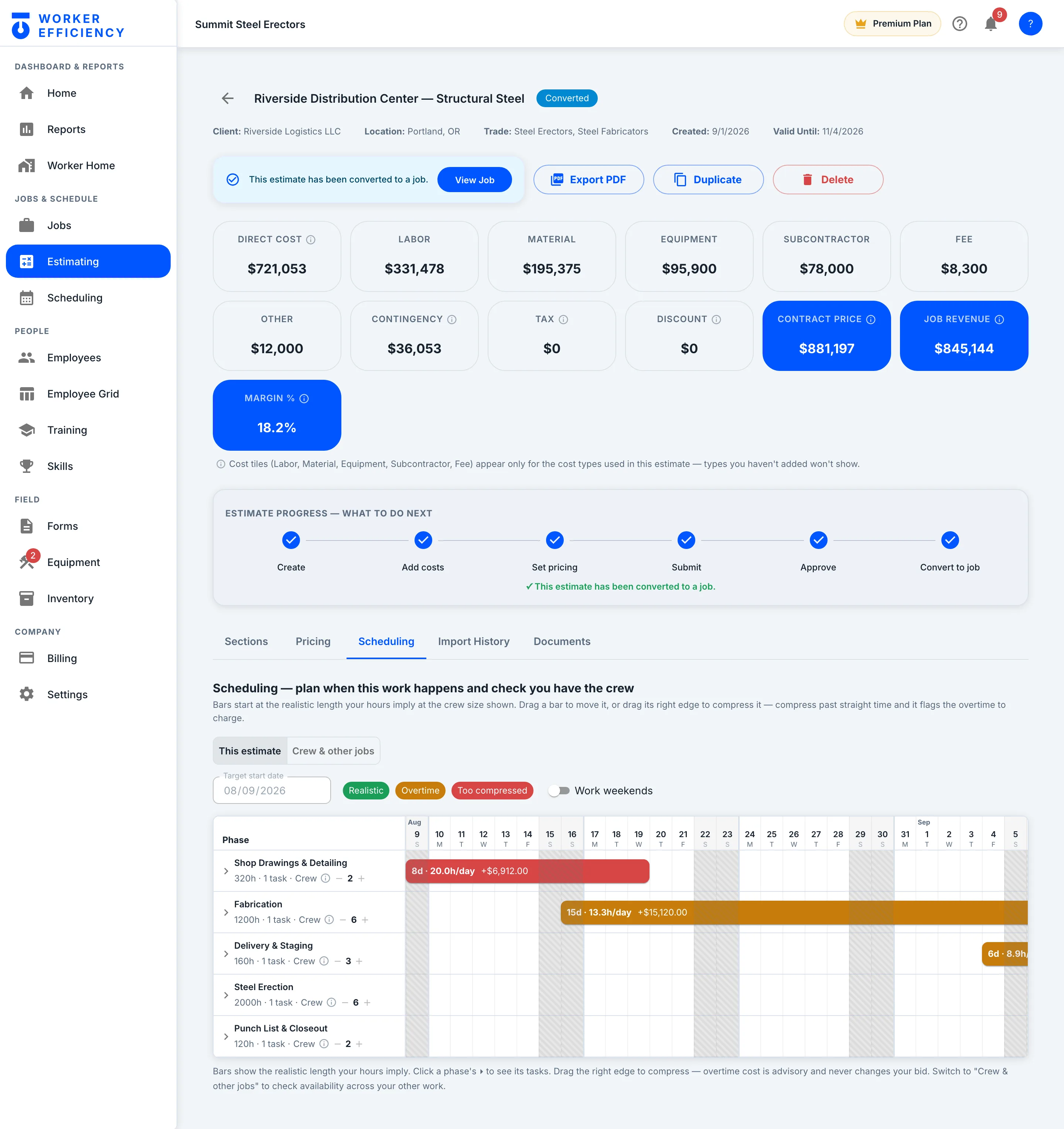
Task: Select the This estimate view
Action: tap(250, 751)
